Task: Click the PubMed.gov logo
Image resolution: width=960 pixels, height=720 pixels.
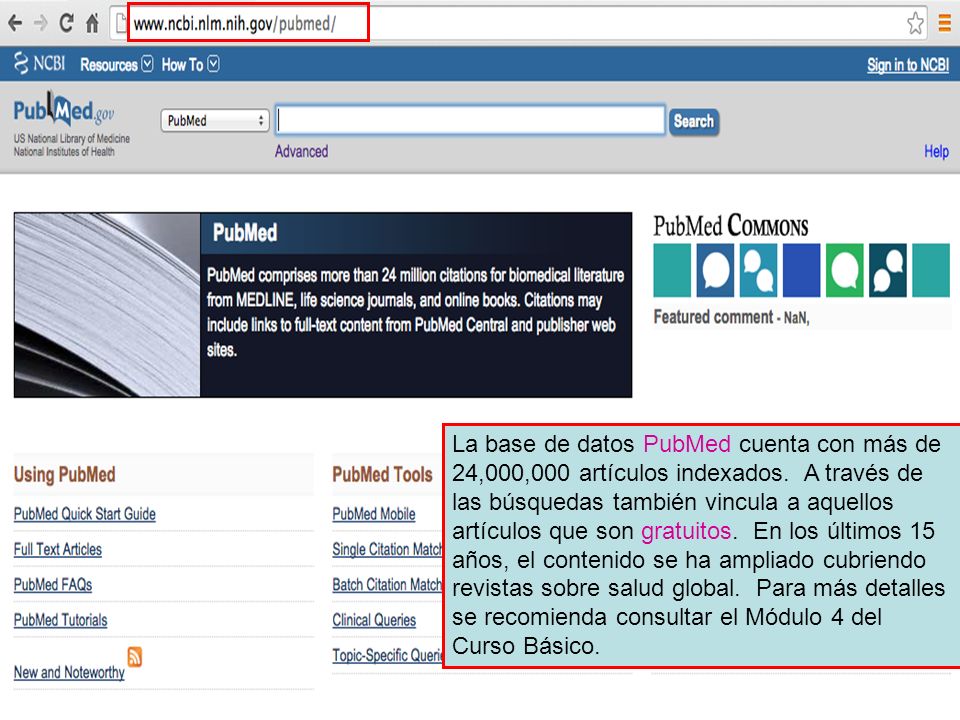Action: click(x=64, y=109)
